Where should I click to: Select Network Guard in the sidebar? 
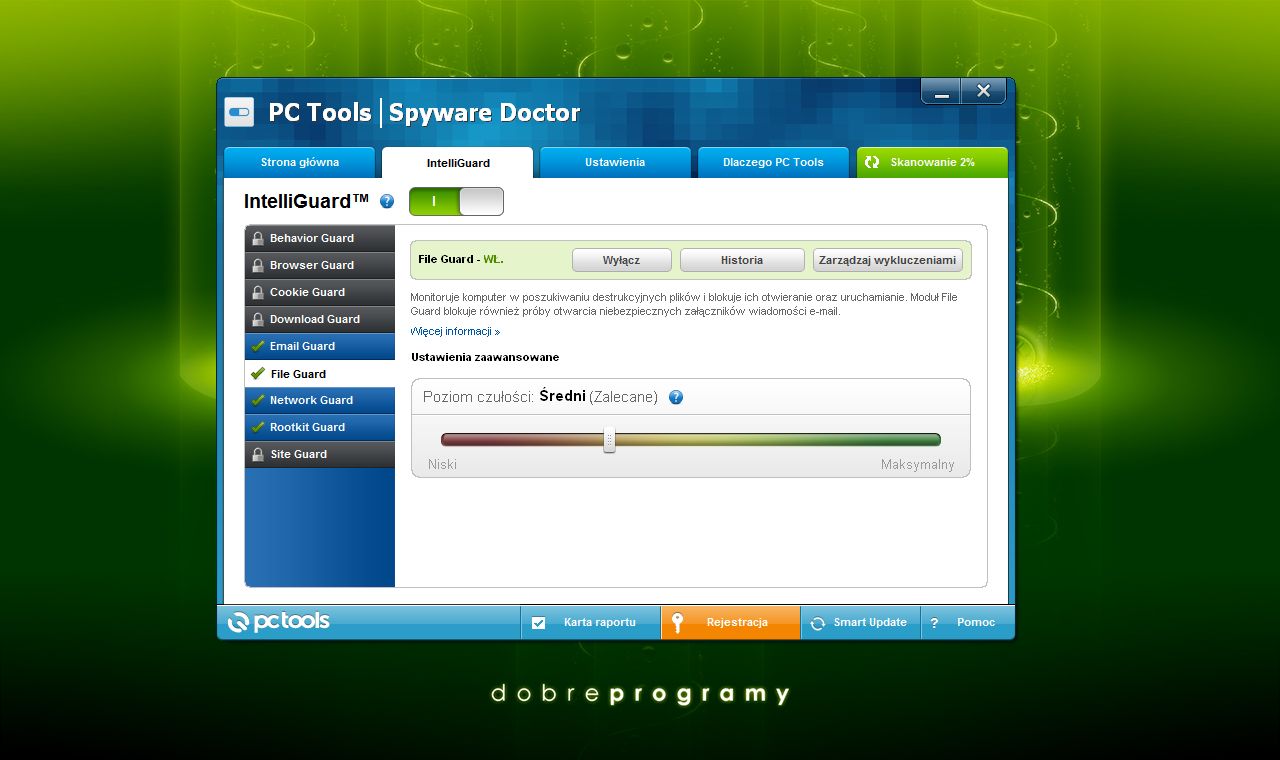[320, 400]
